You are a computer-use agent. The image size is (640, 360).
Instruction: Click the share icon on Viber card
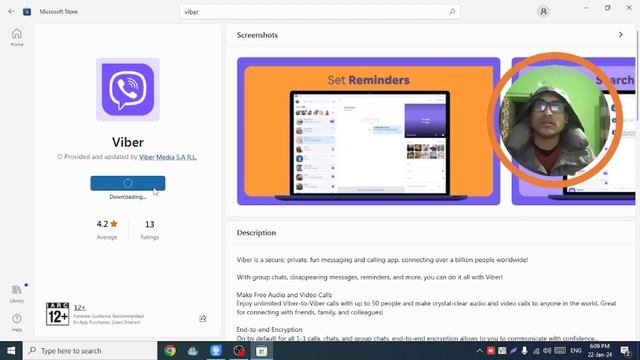[x=202, y=318]
